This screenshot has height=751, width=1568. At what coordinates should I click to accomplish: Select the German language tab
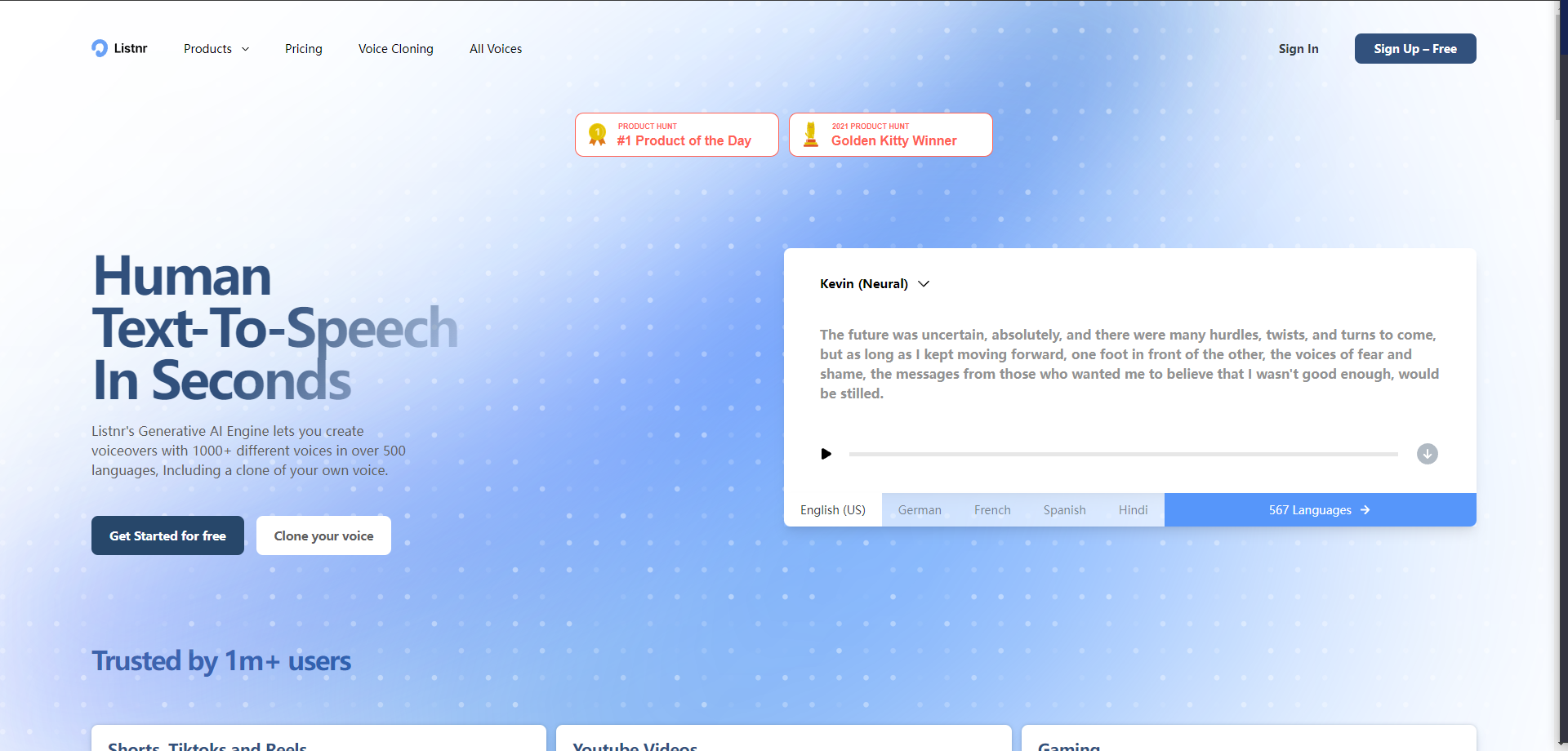(920, 510)
